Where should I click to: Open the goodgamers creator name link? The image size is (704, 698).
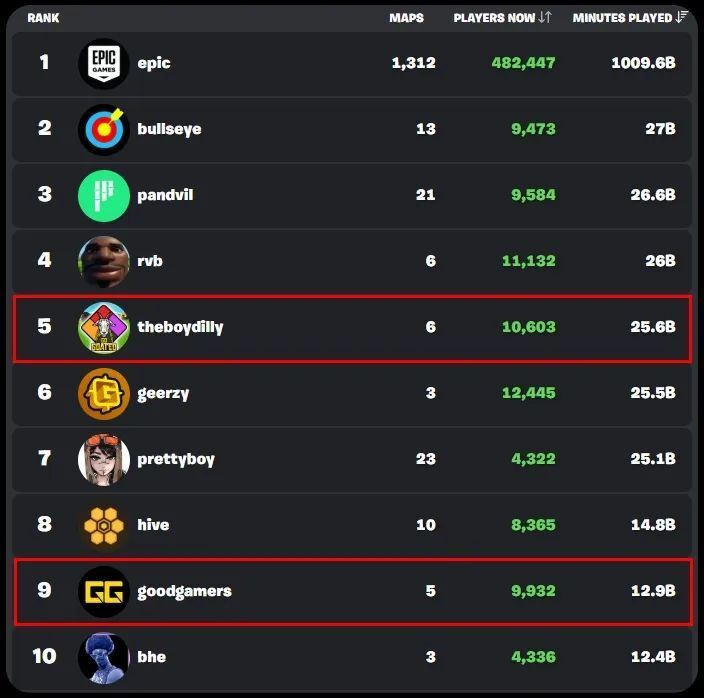click(184, 591)
